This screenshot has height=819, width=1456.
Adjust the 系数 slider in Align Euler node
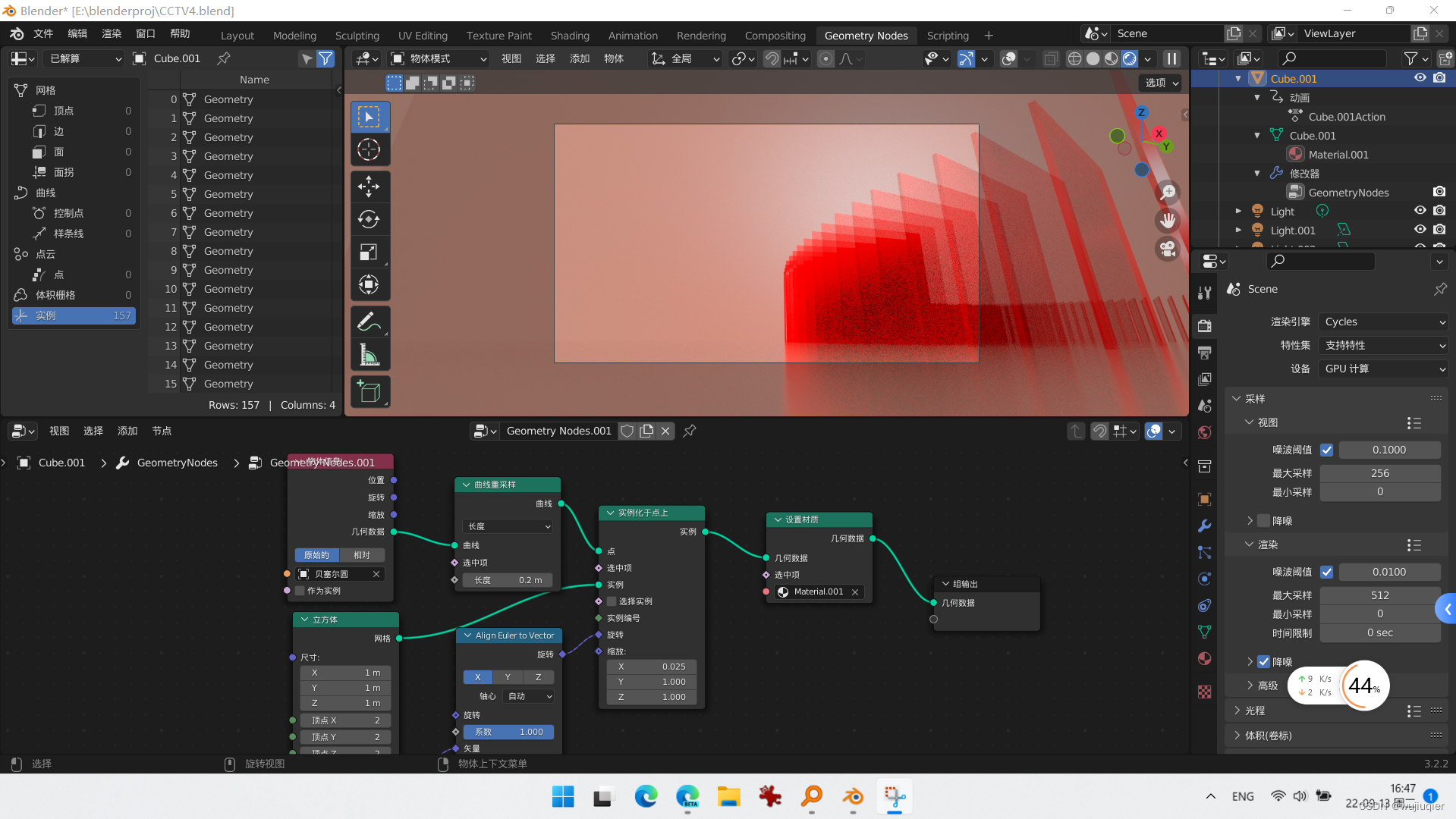coord(508,732)
